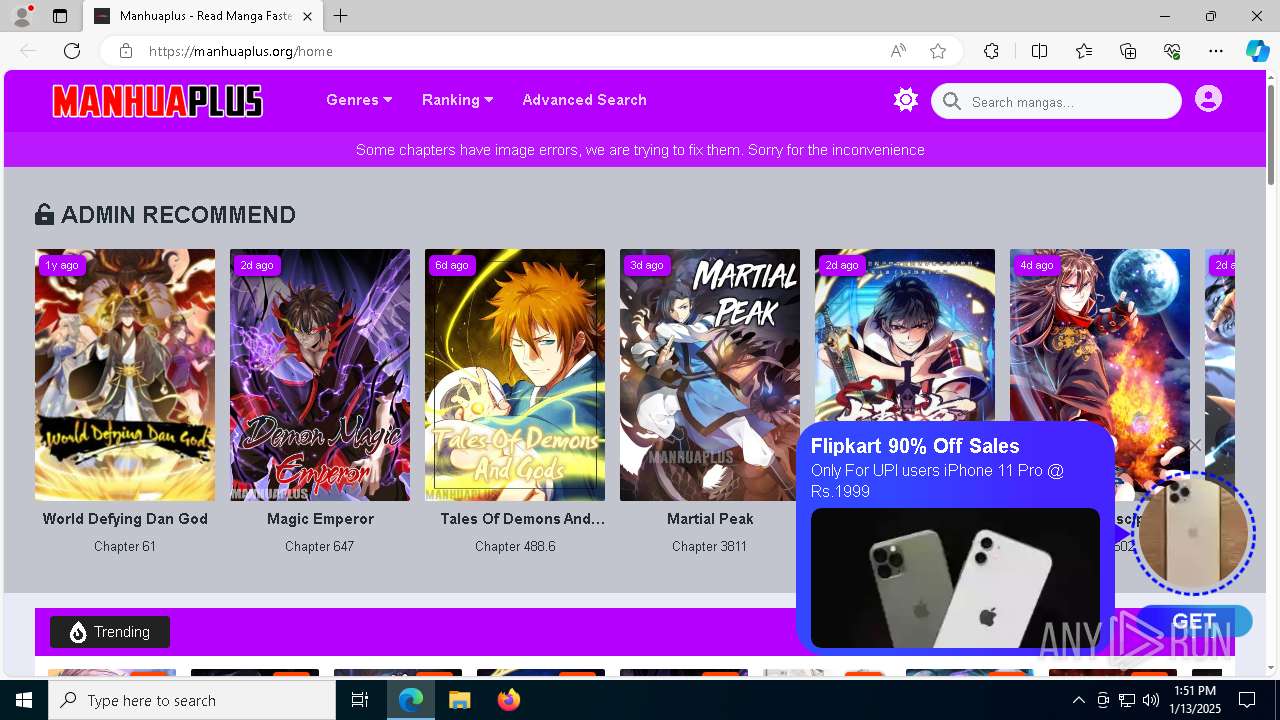Image resolution: width=1280 pixels, height=720 pixels.
Task: Open Chapter 61 link
Action: [x=125, y=546]
